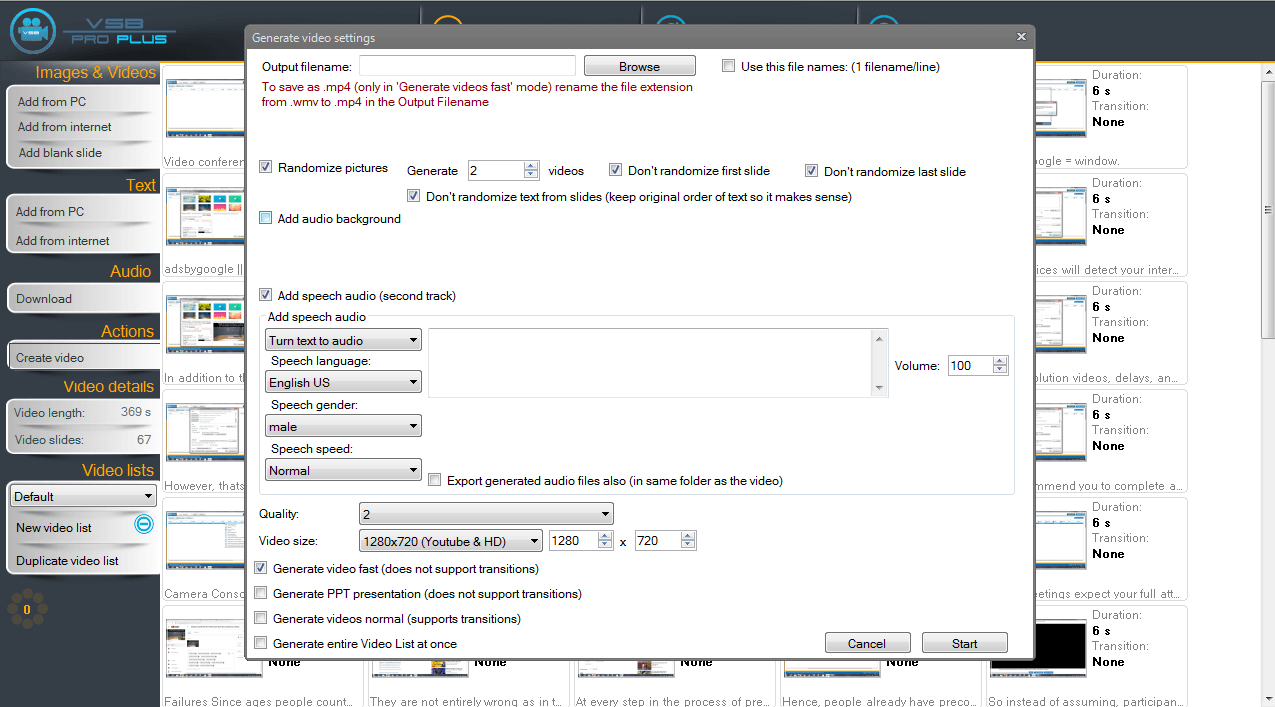Image resolution: width=1275 pixels, height=707 pixels.
Task: Increase the Generate videos count with up arrow
Action: [531, 166]
